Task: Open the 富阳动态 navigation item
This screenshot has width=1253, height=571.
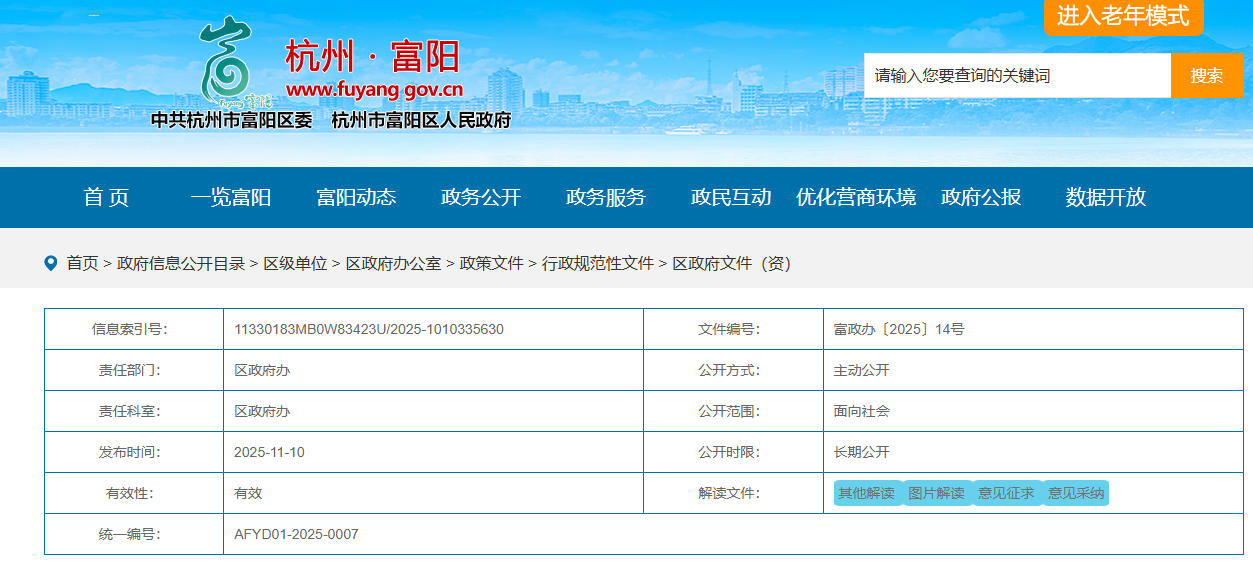Action: pyautogui.click(x=356, y=197)
